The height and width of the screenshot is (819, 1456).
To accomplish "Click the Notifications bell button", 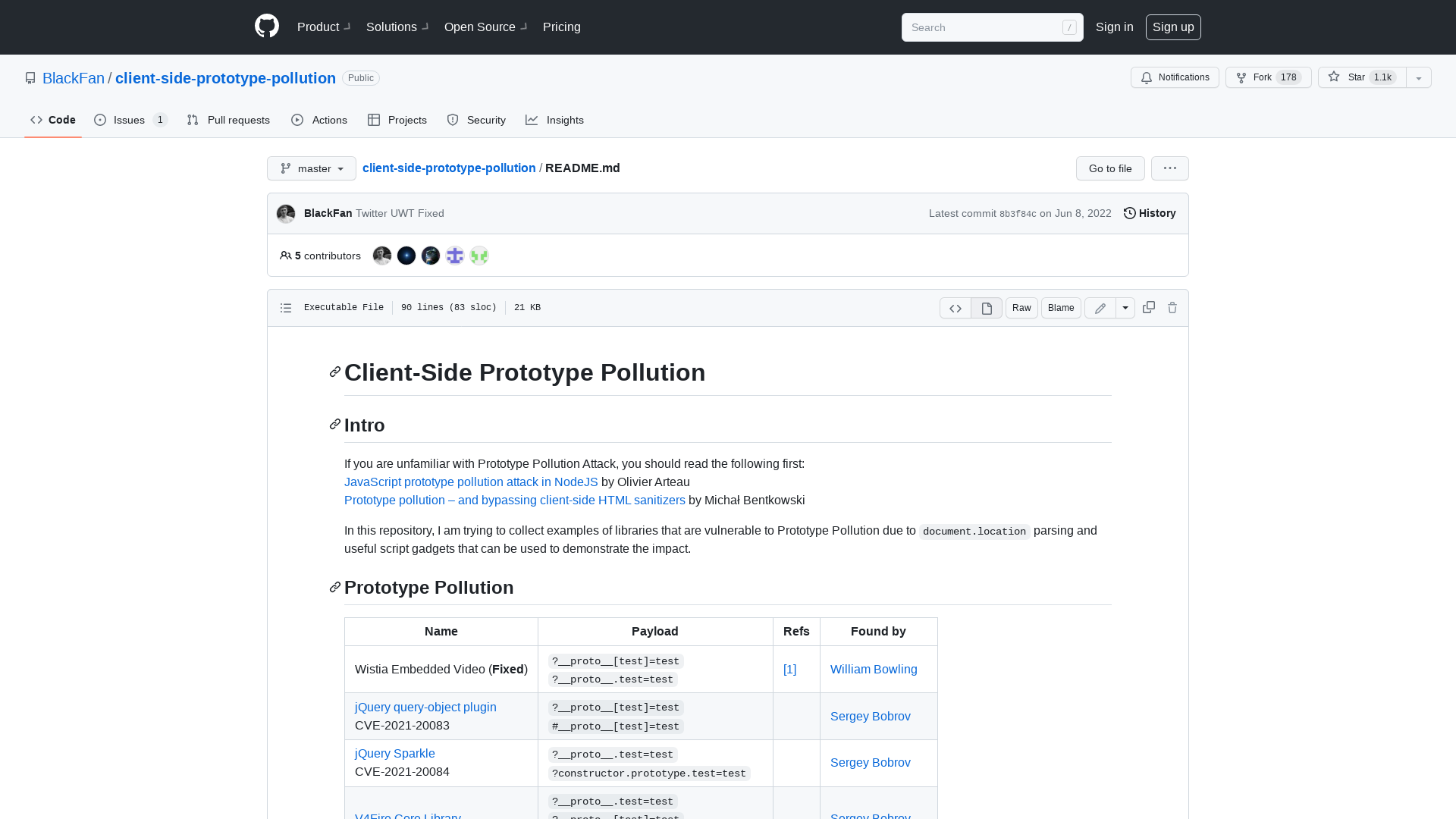I will point(1175,77).
